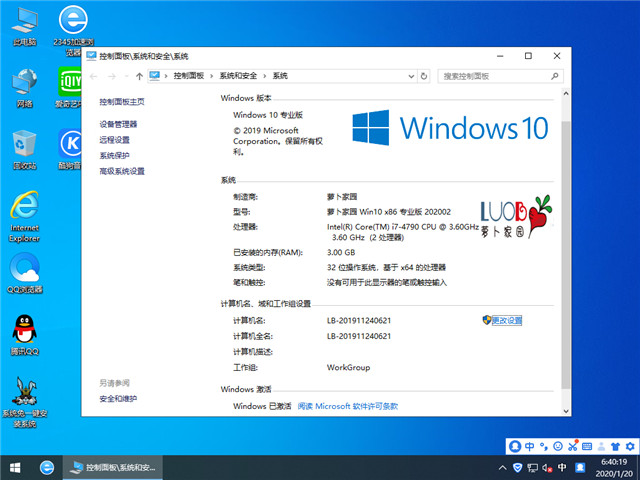The image size is (640, 480).
Task: Click the network tray icon
Action: pyautogui.click(x=532, y=468)
